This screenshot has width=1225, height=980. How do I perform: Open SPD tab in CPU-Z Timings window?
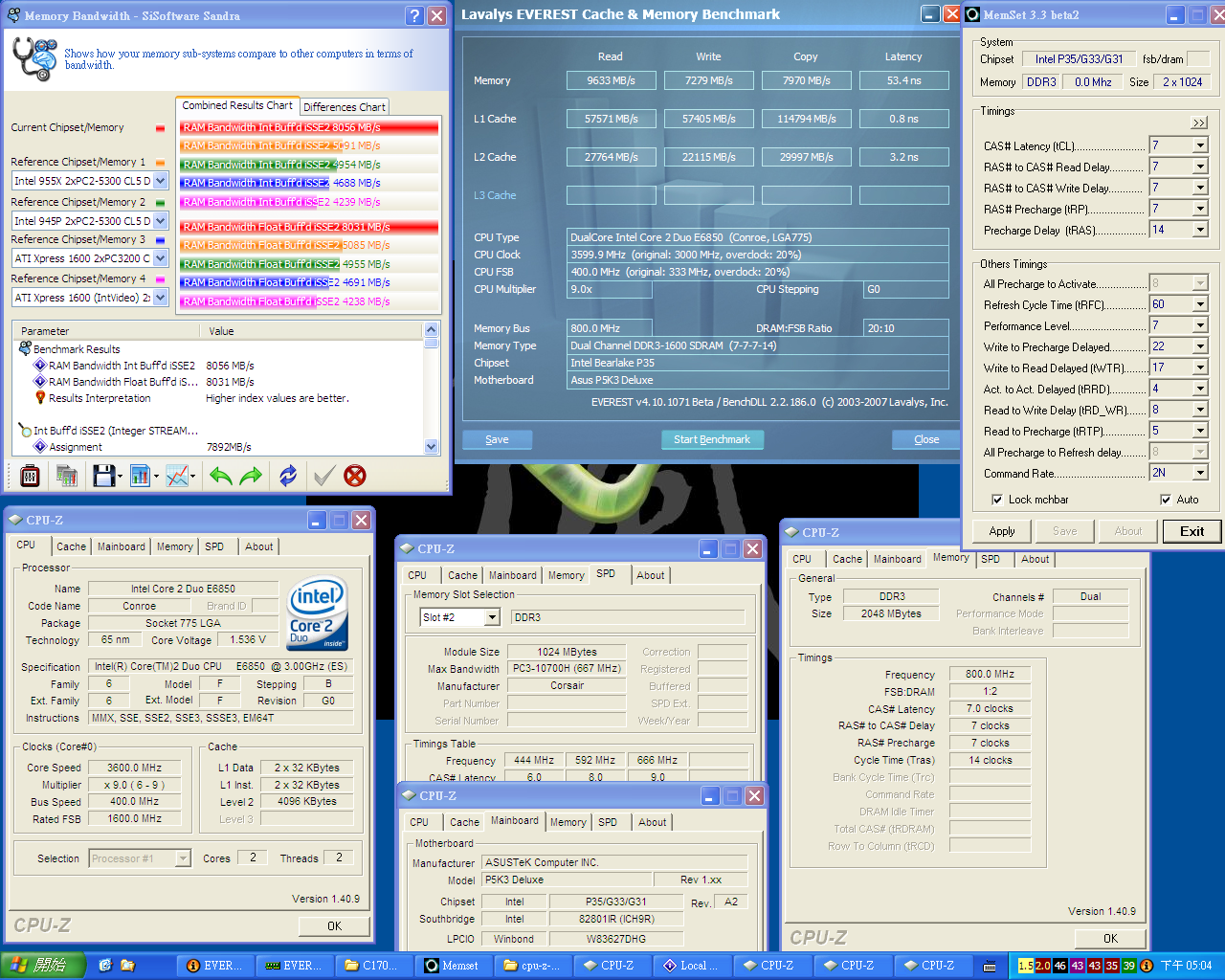pos(991,559)
